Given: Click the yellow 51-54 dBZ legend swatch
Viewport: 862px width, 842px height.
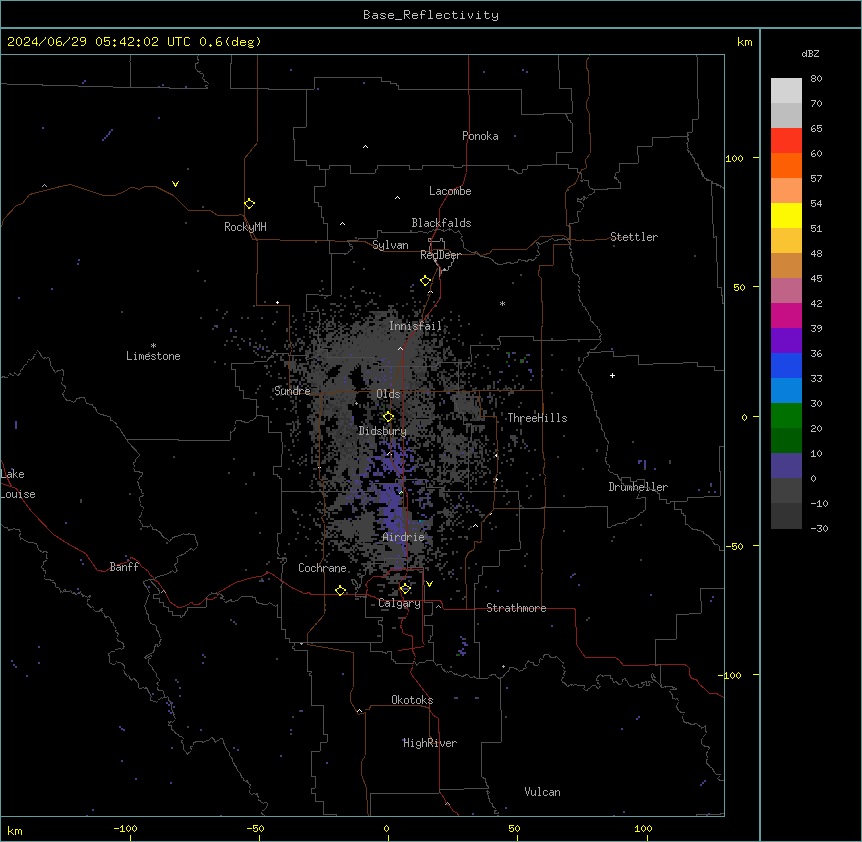Looking at the screenshot, I should [x=786, y=215].
